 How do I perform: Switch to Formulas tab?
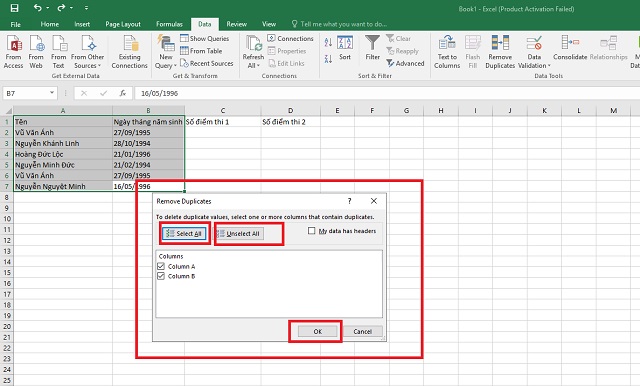tap(169, 24)
